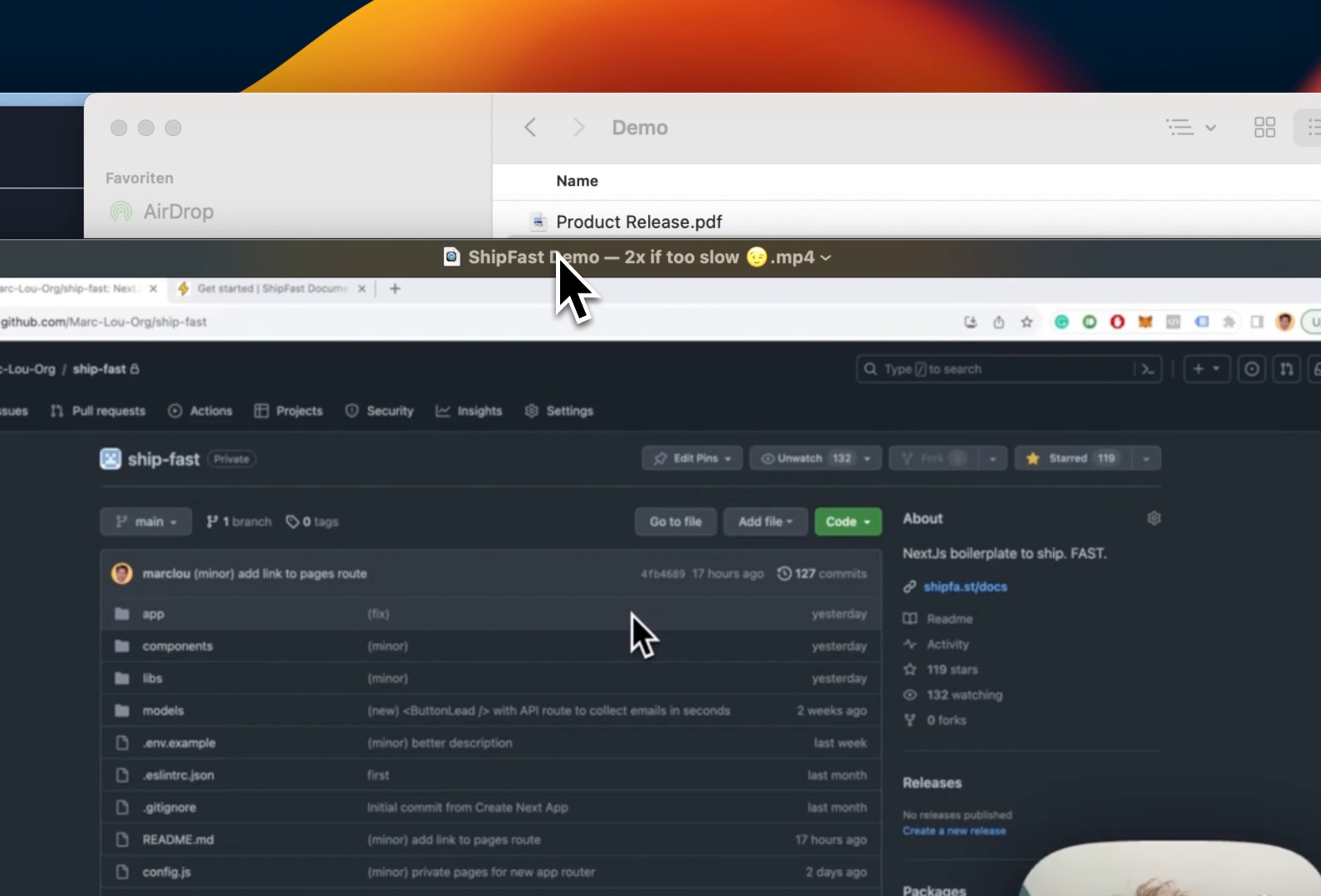Click the share icon in address bar
The image size is (1321, 896).
point(998,322)
